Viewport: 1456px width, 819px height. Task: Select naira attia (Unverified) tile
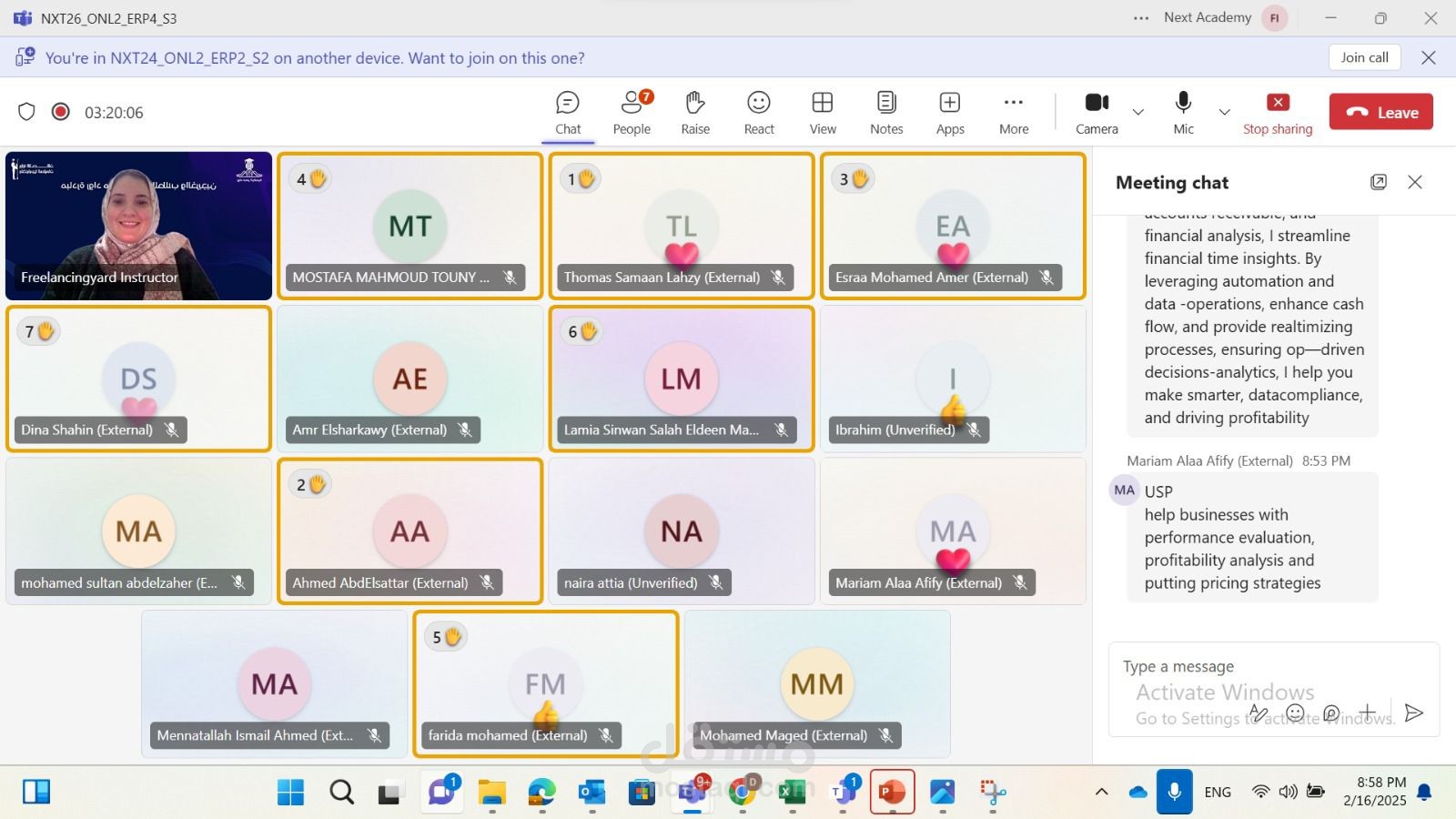click(x=682, y=531)
